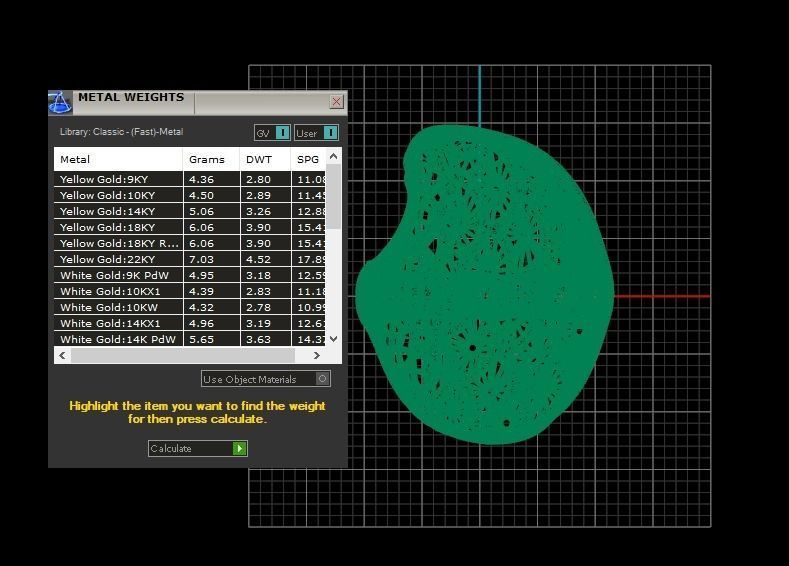Select the Yellow Gold:18KY R... row
The height and width of the screenshot is (566, 789).
click(x=190, y=244)
